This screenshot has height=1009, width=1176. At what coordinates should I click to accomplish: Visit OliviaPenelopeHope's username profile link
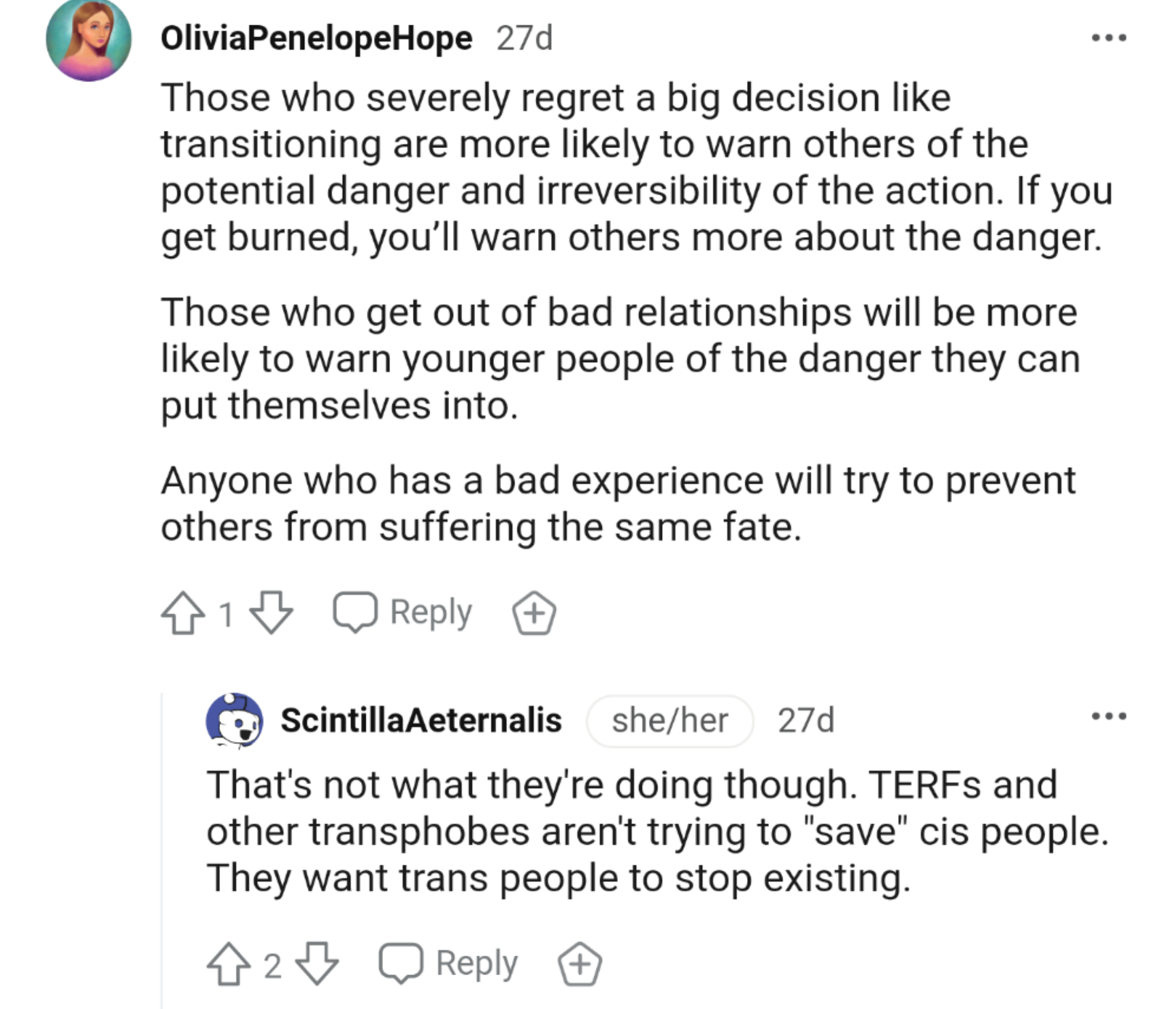pyautogui.click(x=316, y=39)
